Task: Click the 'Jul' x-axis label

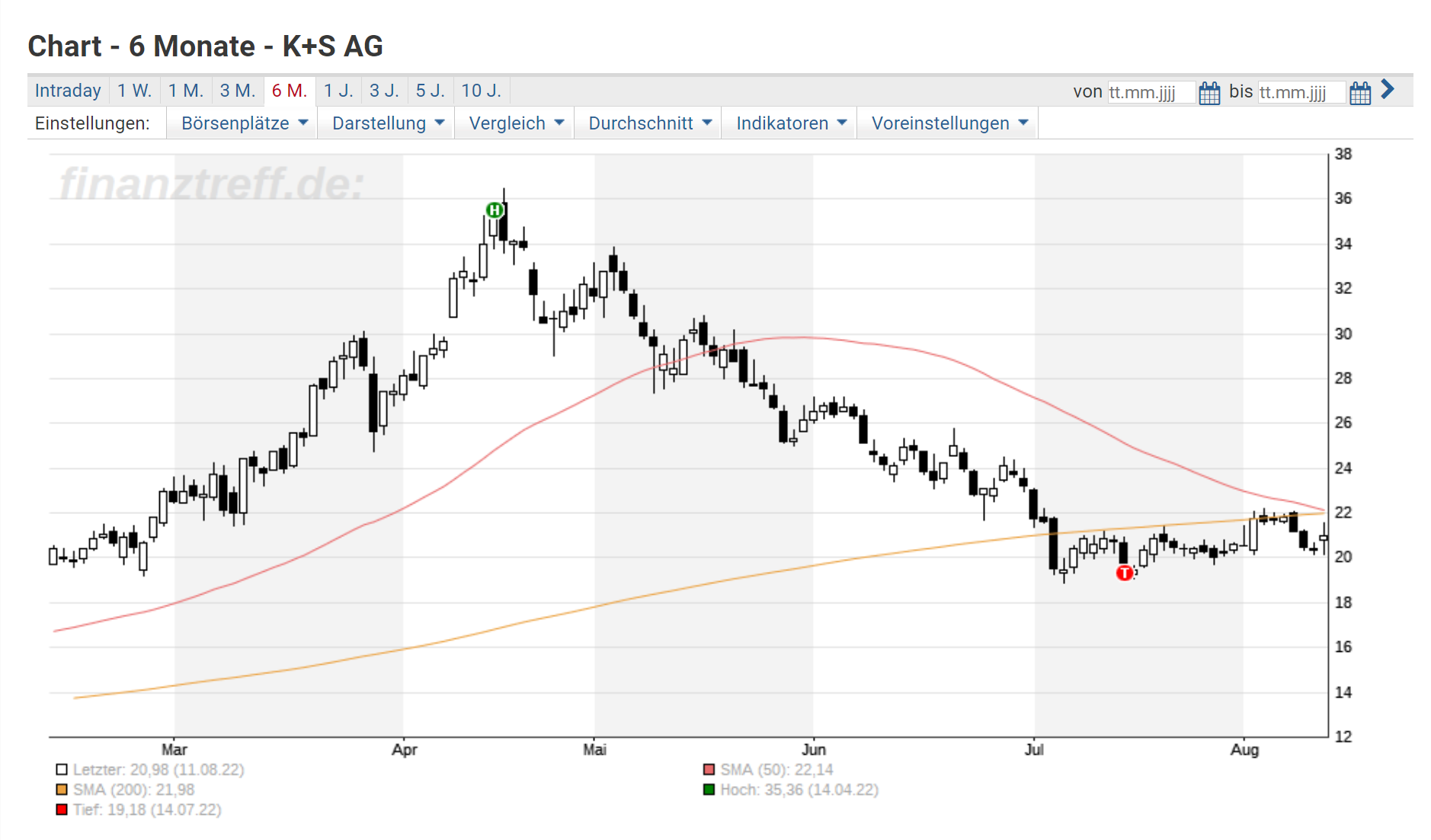Action: [1034, 749]
